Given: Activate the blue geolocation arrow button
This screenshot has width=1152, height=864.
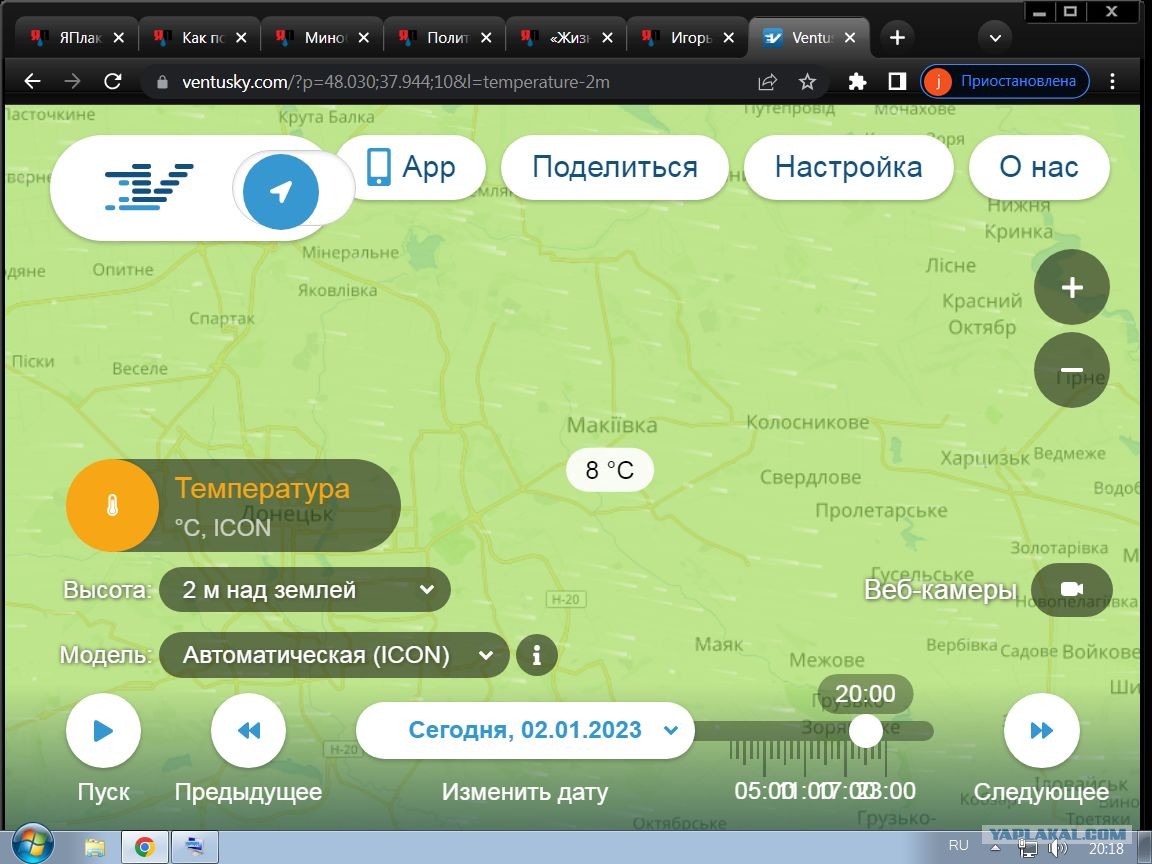Looking at the screenshot, I should point(281,192).
